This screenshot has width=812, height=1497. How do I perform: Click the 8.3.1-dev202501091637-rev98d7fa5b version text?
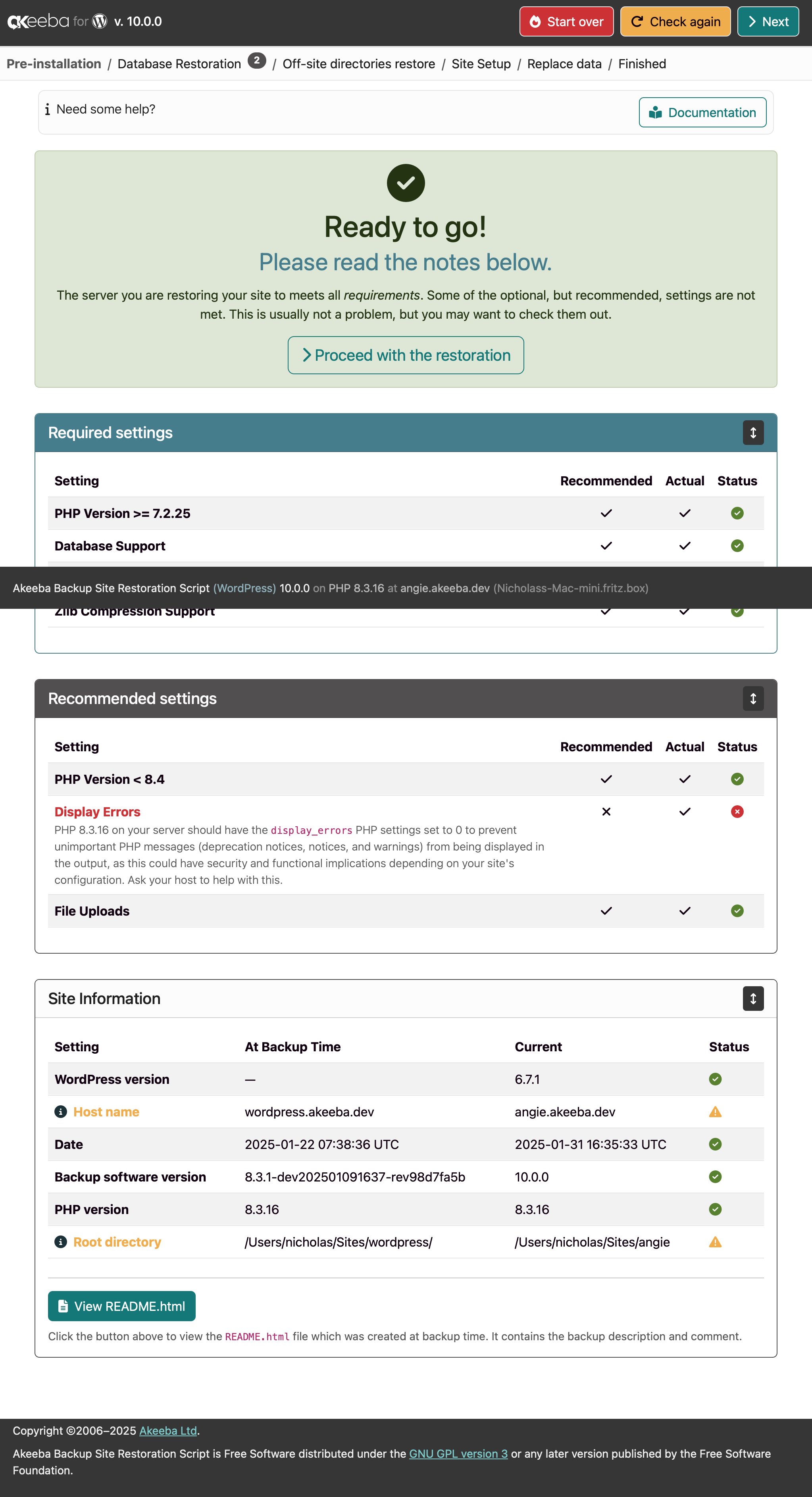point(355,1177)
